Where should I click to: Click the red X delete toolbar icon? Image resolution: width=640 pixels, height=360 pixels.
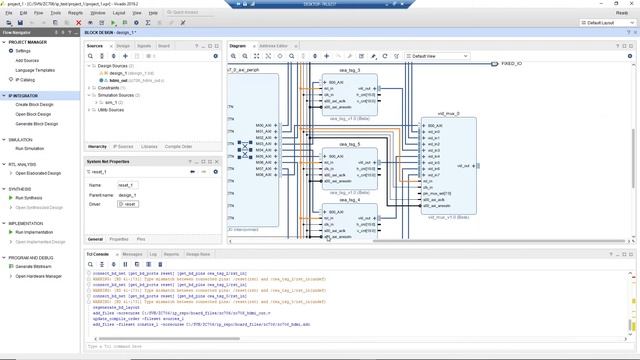(78, 23)
